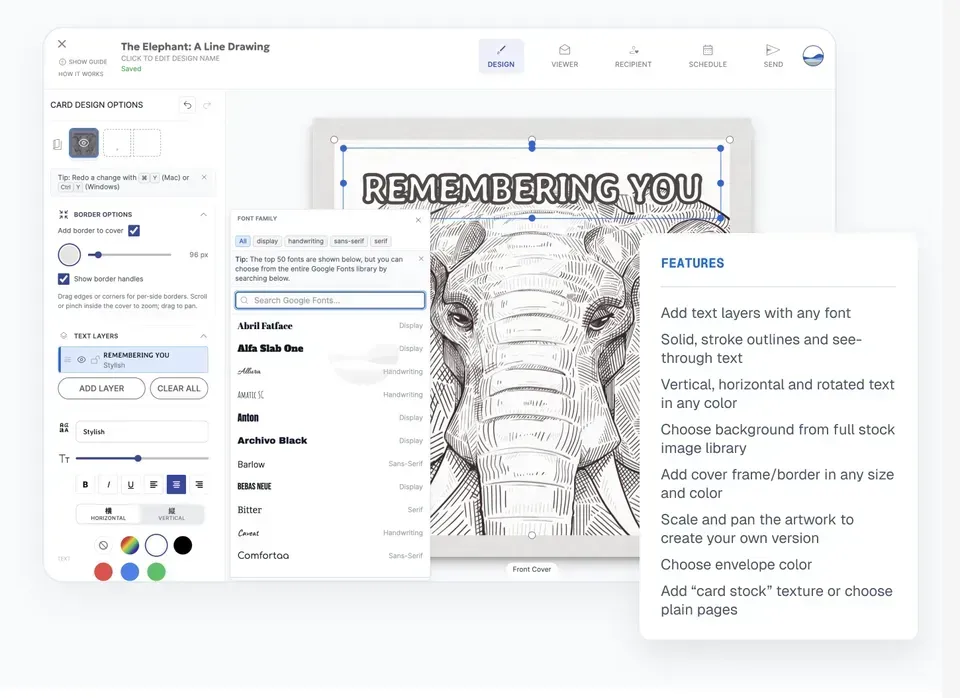Image resolution: width=960 pixels, height=698 pixels.
Task: Collapse the Text Layers section
Action: pos(203,336)
